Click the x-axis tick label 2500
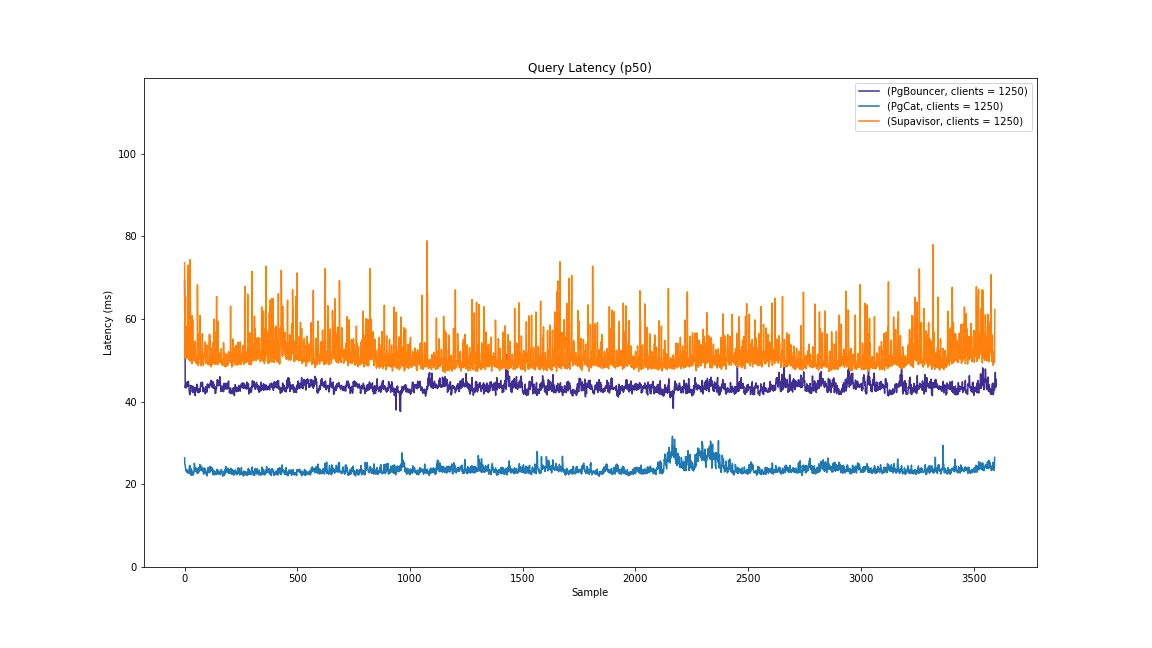This screenshot has height=648, width=1152. 748,578
